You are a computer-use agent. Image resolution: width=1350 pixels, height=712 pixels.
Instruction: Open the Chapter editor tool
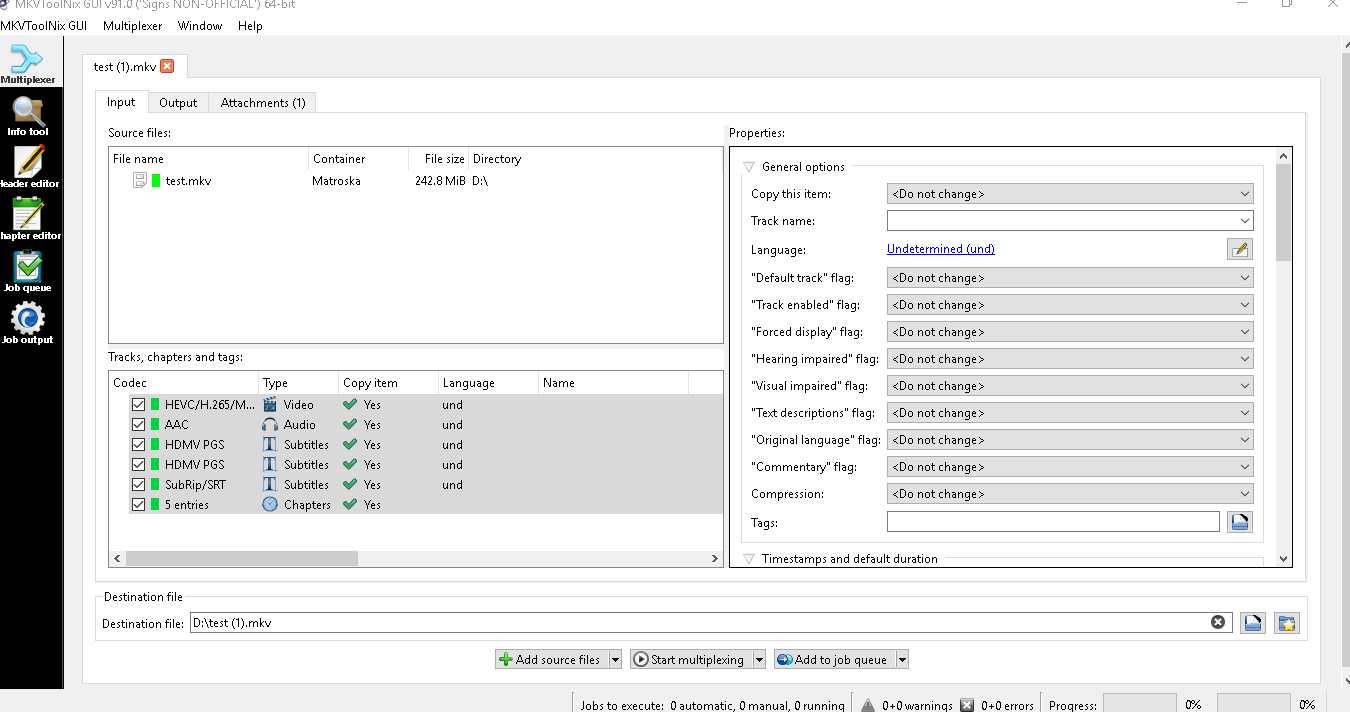(29, 219)
